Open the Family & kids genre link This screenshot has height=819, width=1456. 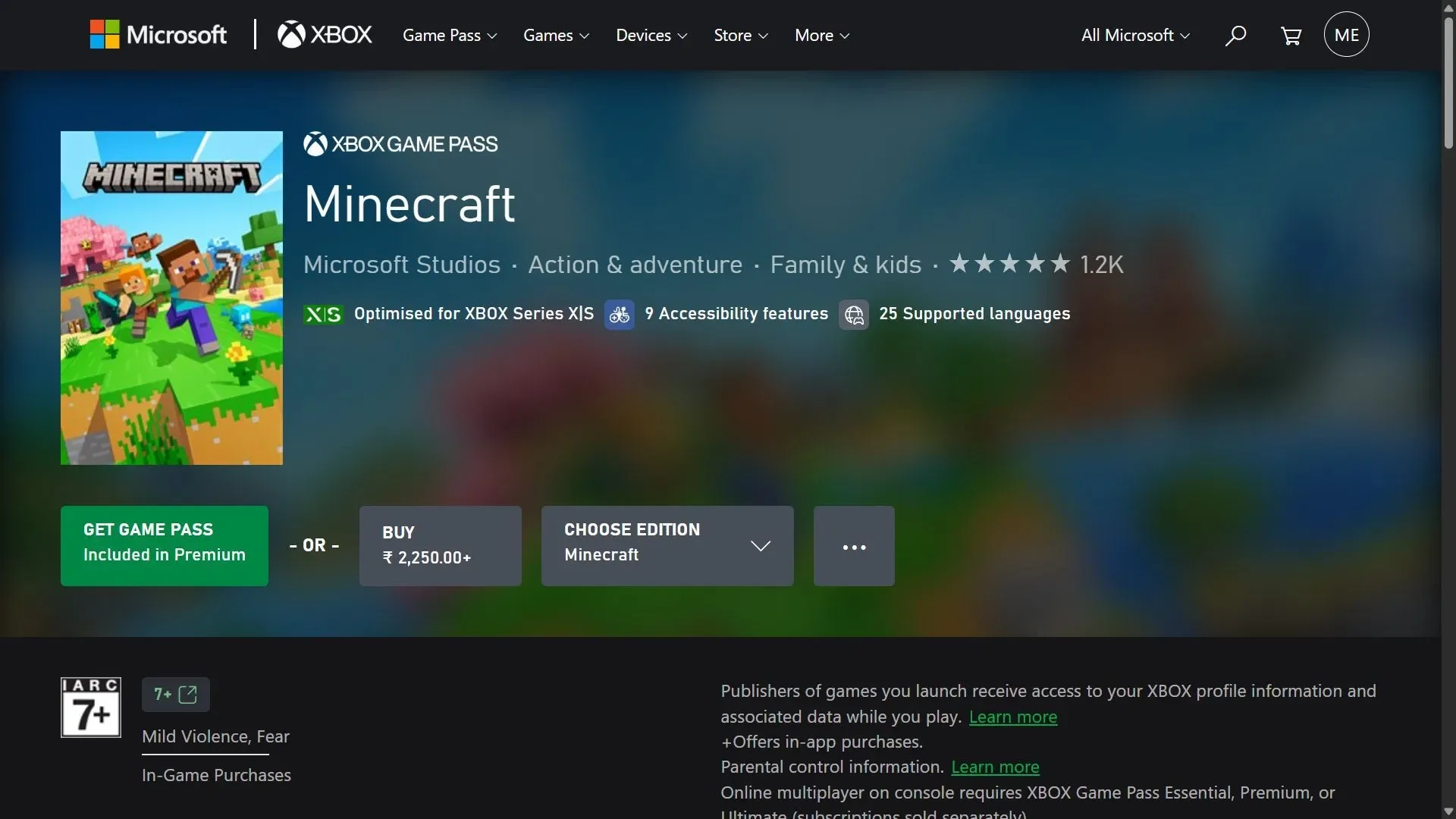point(846,265)
